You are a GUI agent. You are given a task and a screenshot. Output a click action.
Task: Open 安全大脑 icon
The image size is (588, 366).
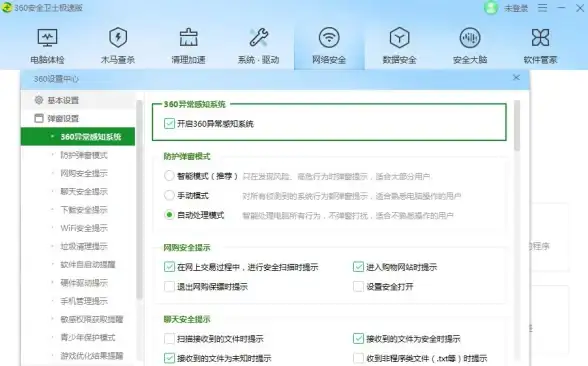pos(470,38)
